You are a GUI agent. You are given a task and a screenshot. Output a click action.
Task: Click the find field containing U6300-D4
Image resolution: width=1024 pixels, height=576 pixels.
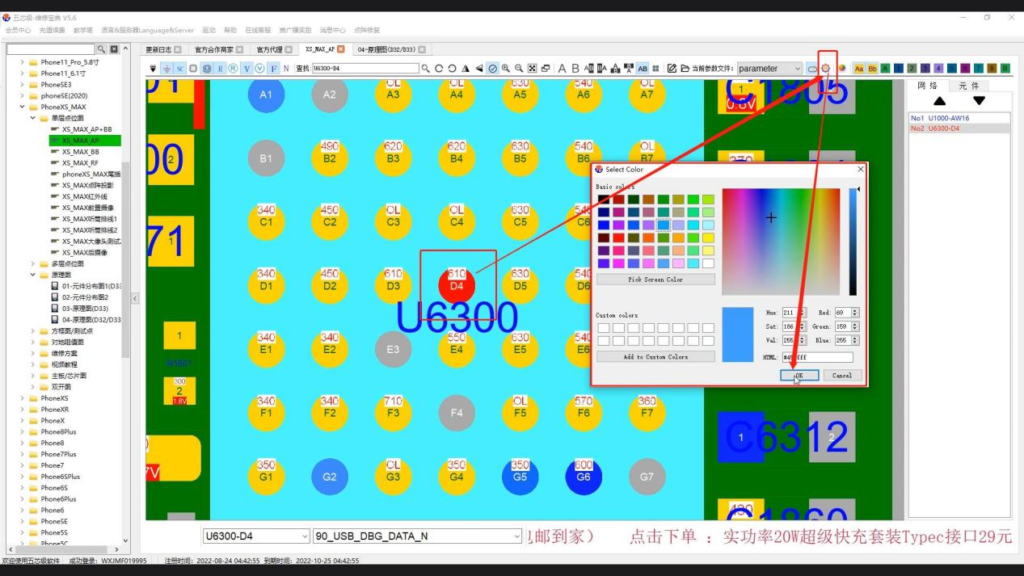click(x=365, y=68)
